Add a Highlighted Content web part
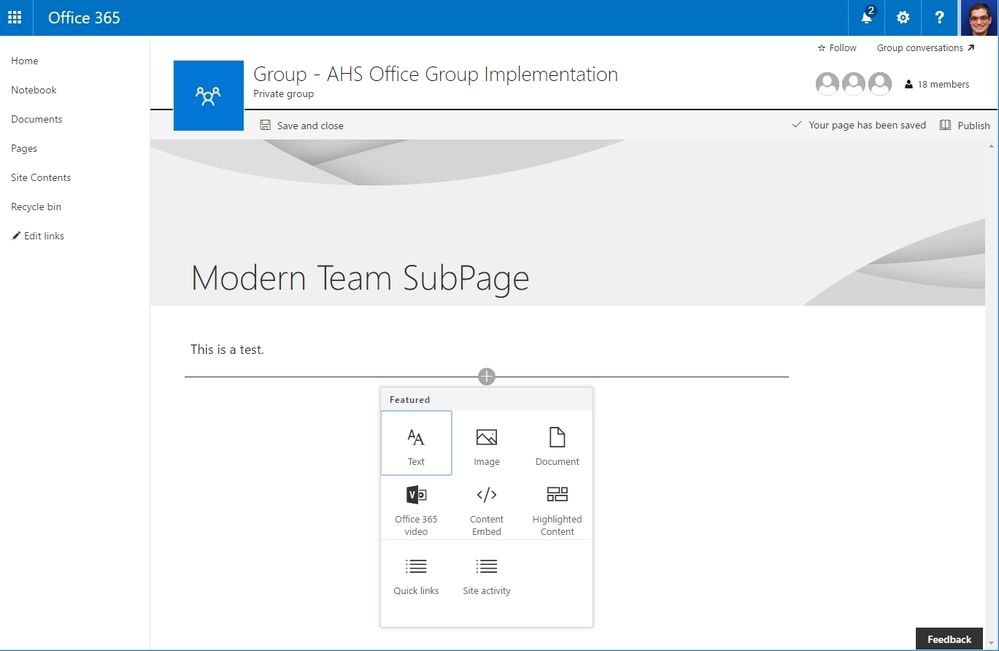This screenshot has height=651, width=999. pyautogui.click(x=557, y=510)
